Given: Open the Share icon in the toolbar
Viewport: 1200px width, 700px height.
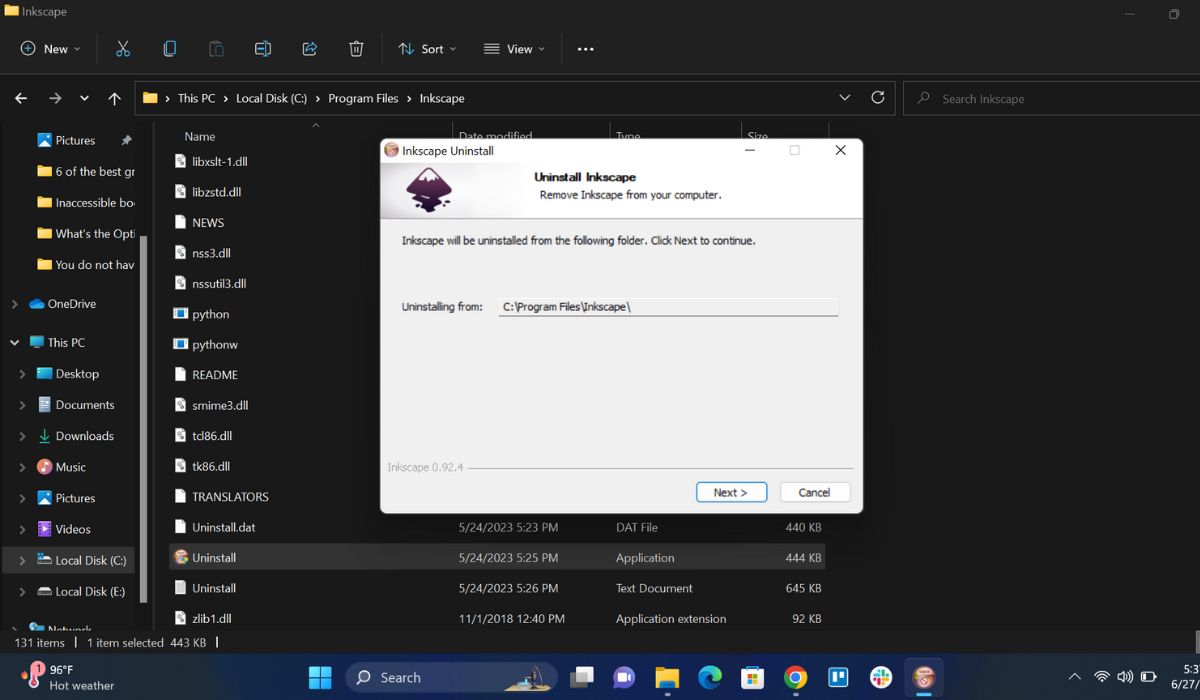Looking at the screenshot, I should point(309,48).
